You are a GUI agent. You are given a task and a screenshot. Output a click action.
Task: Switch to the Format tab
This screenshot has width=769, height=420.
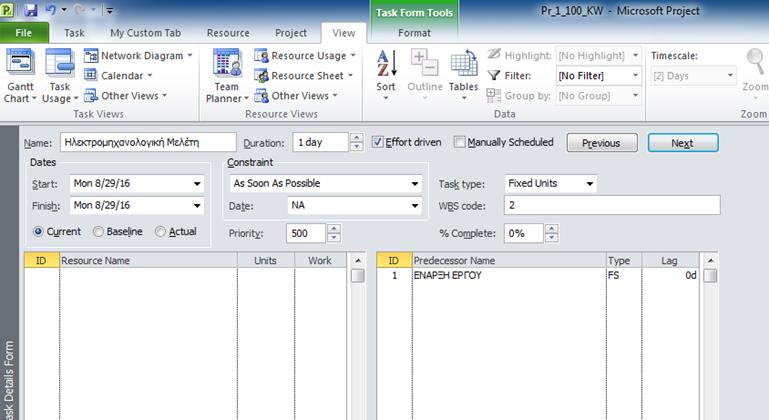coord(414,33)
